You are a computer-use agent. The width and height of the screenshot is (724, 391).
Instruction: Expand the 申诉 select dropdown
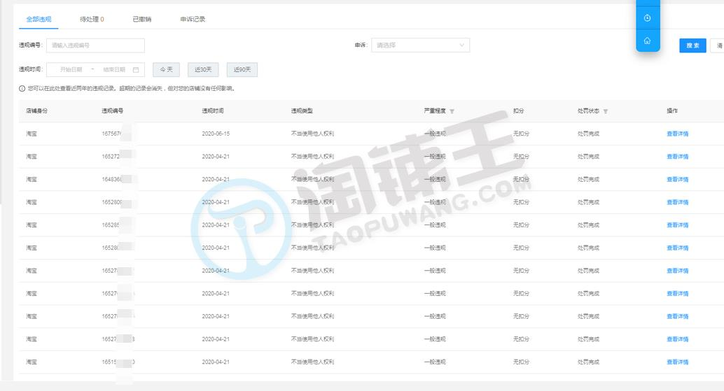420,45
